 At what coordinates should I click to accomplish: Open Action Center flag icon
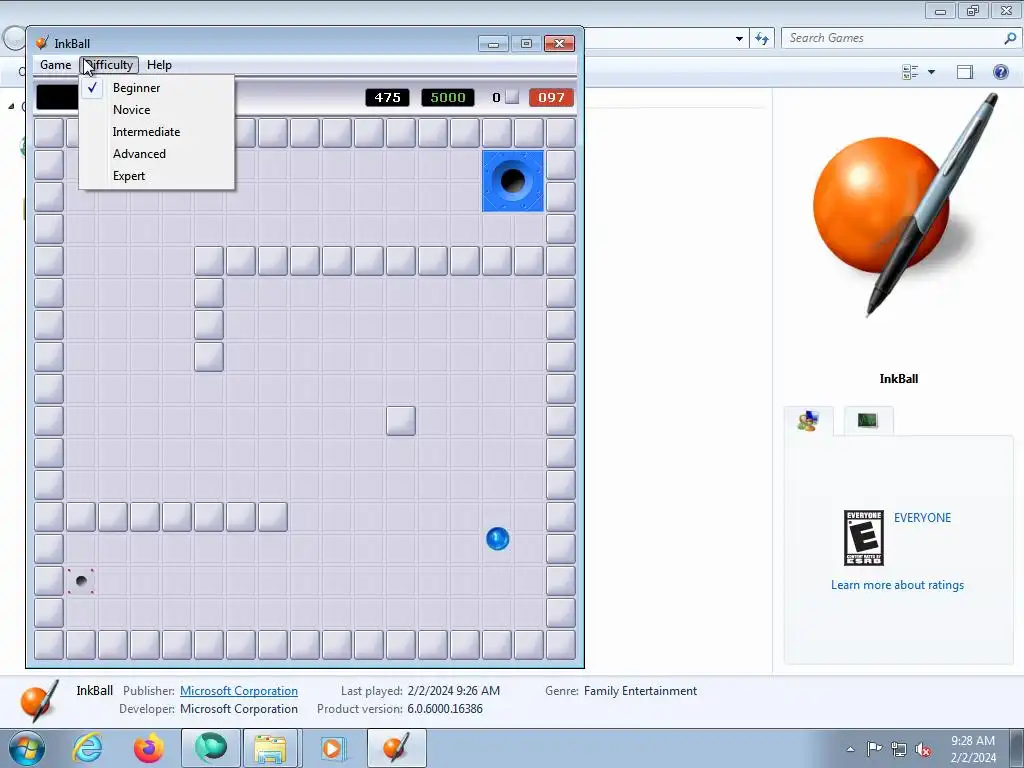pyautogui.click(x=874, y=749)
